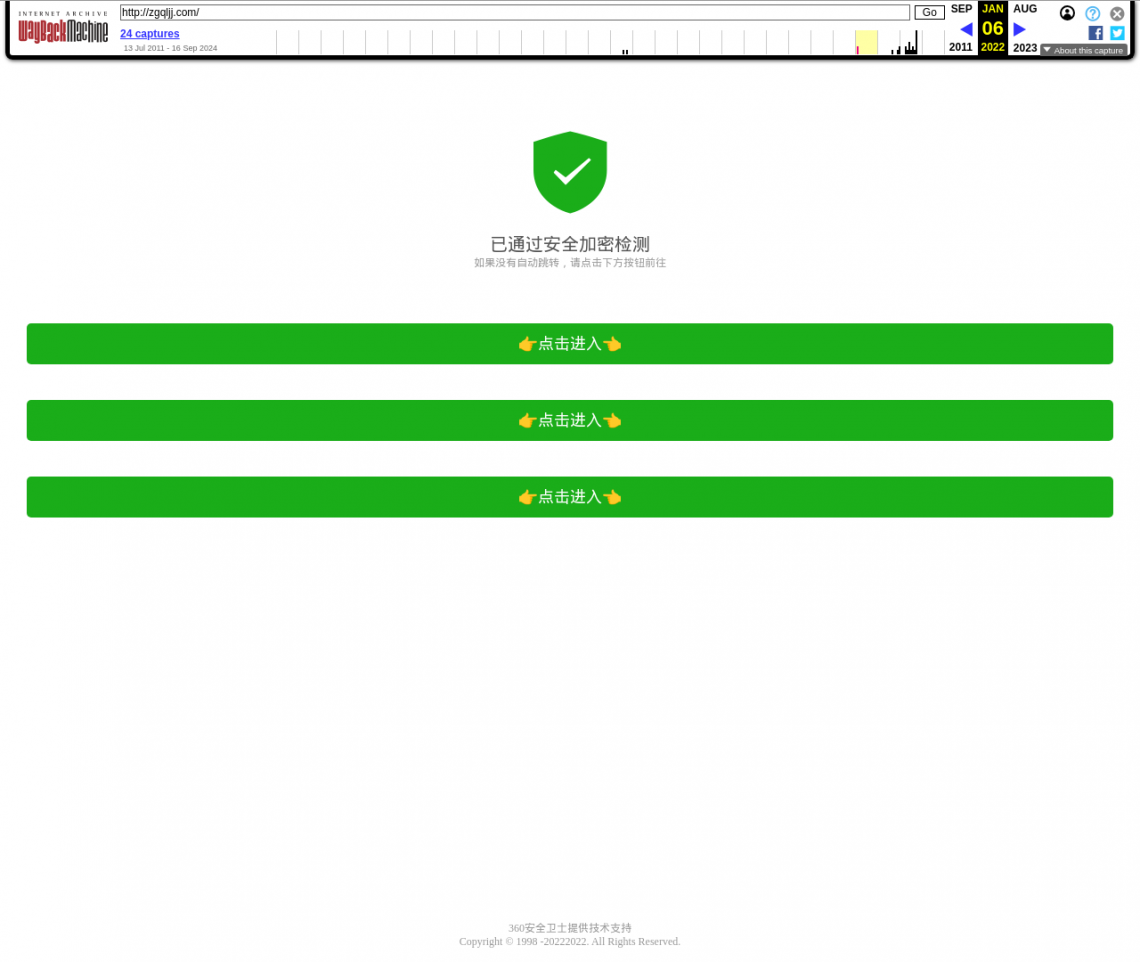Click the topmost green 点击进入 button
Screen dimensions: 1140x962
tap(569, 343)
